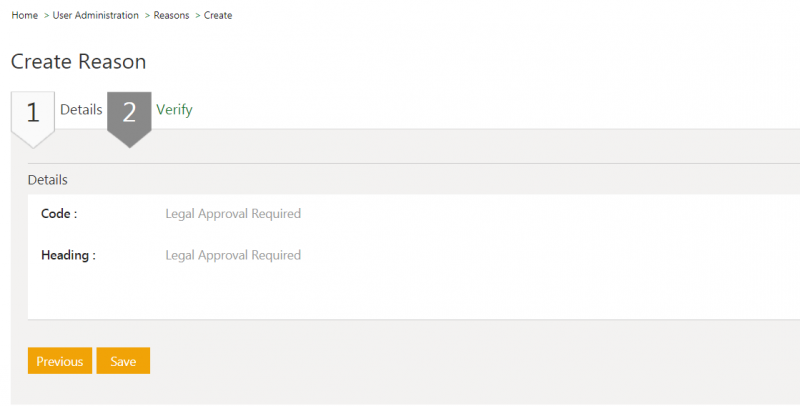Click the Create breadcrumb item
The width and height of the screenshot is (800, 406).
[x=218, y=16]
